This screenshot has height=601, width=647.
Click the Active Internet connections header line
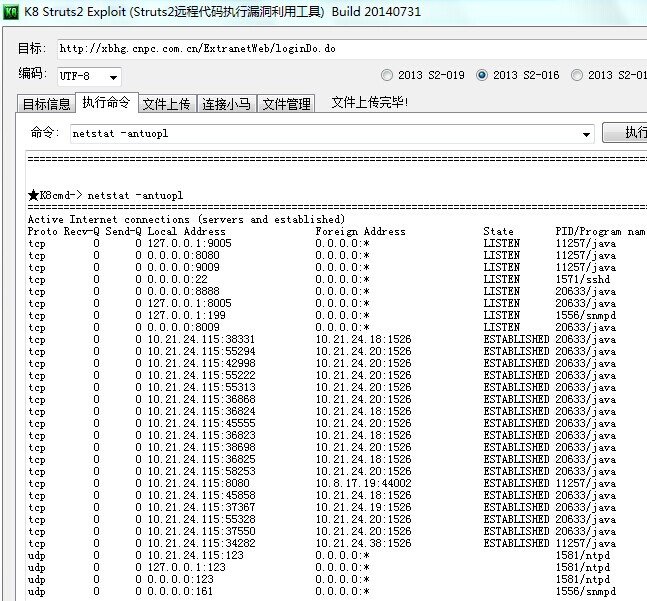(x=186, y=219)
